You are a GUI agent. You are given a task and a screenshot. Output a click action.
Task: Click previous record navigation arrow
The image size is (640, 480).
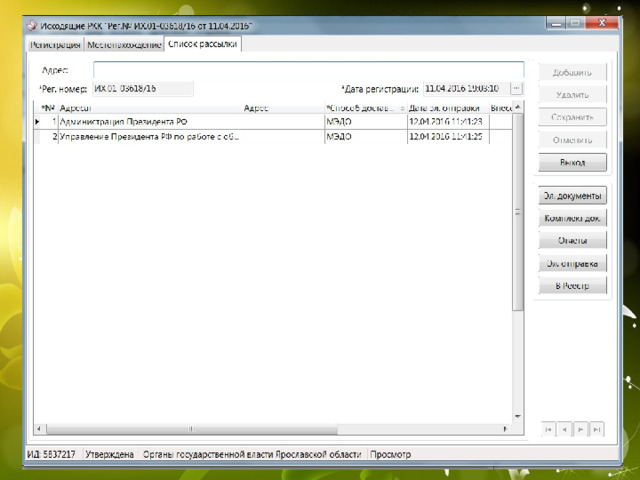click(564, 429)
